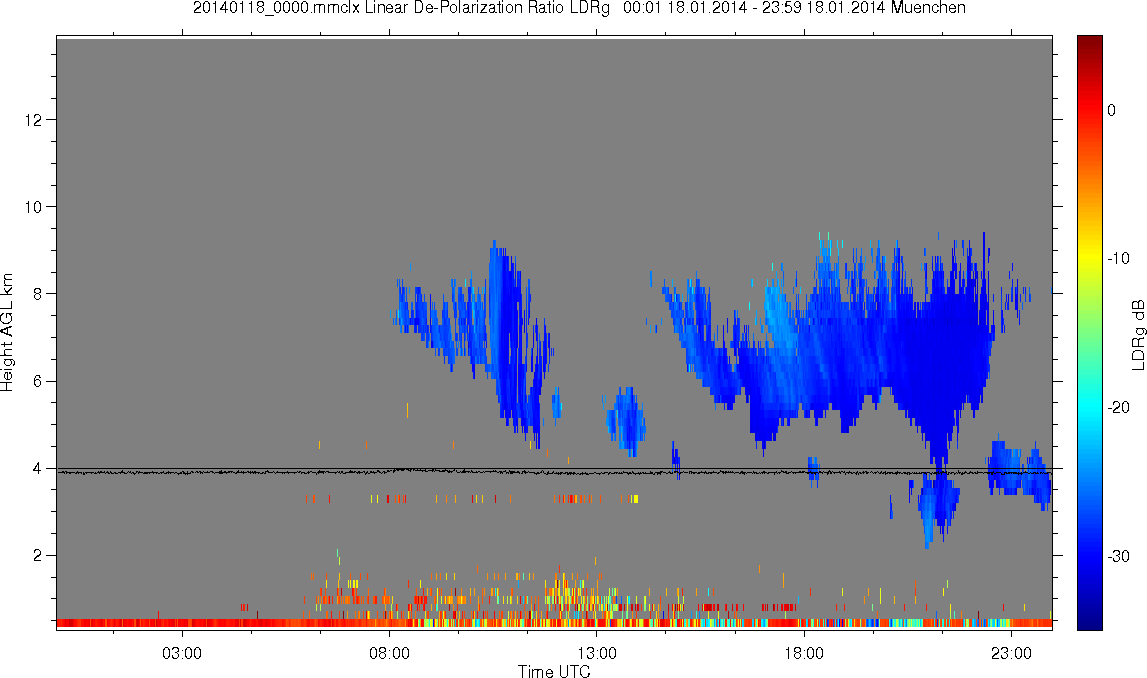The height and width of the screenshot is (678, 1147).
Task: Click the colorbar label '0'
Action: coord(1111,110)
